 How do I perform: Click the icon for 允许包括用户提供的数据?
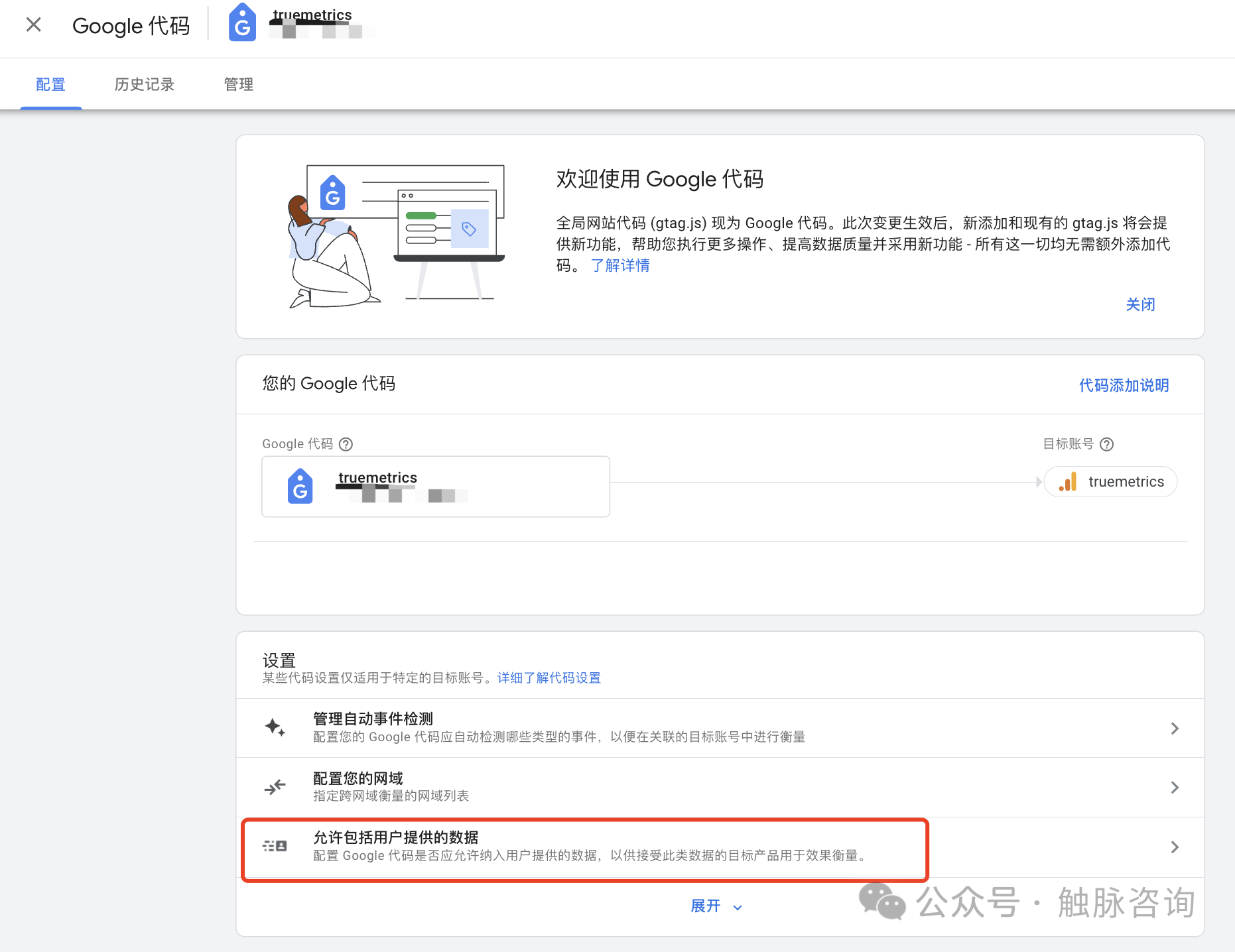tap(275, 846)
